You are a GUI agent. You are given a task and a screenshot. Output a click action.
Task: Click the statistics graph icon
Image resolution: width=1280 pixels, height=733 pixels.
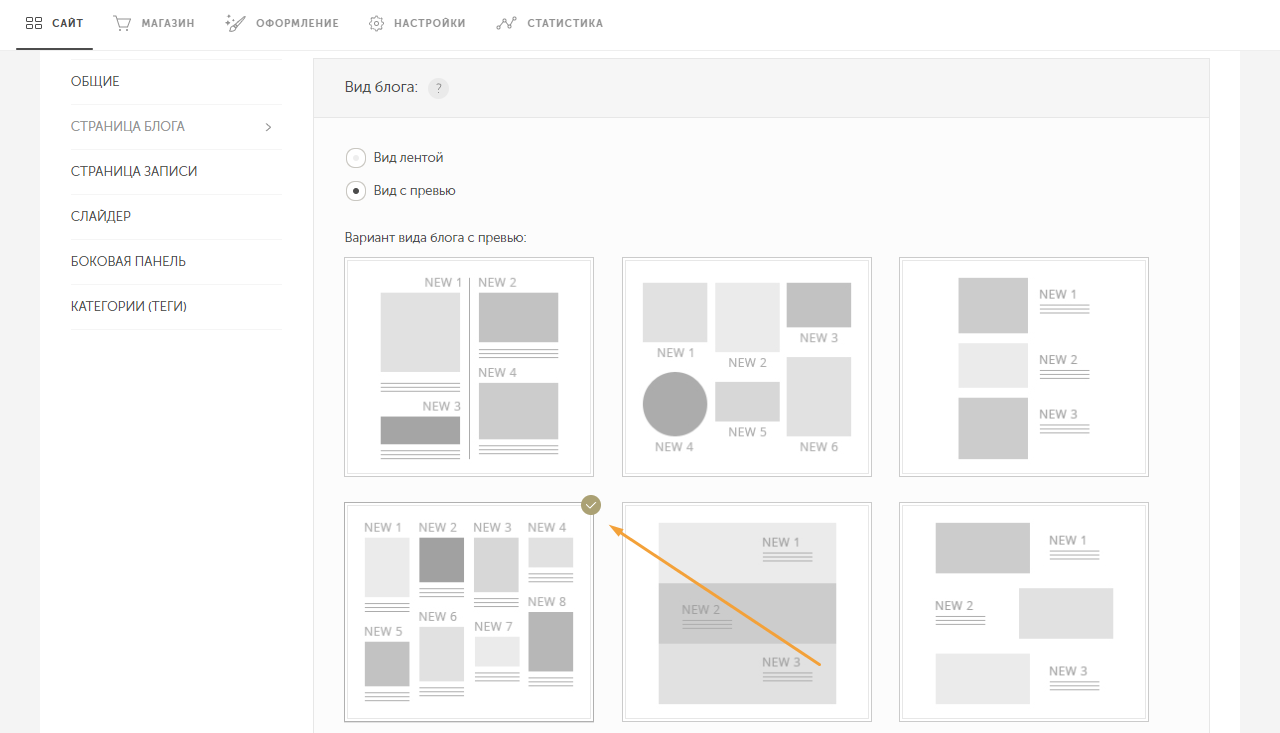coord(506,23)
